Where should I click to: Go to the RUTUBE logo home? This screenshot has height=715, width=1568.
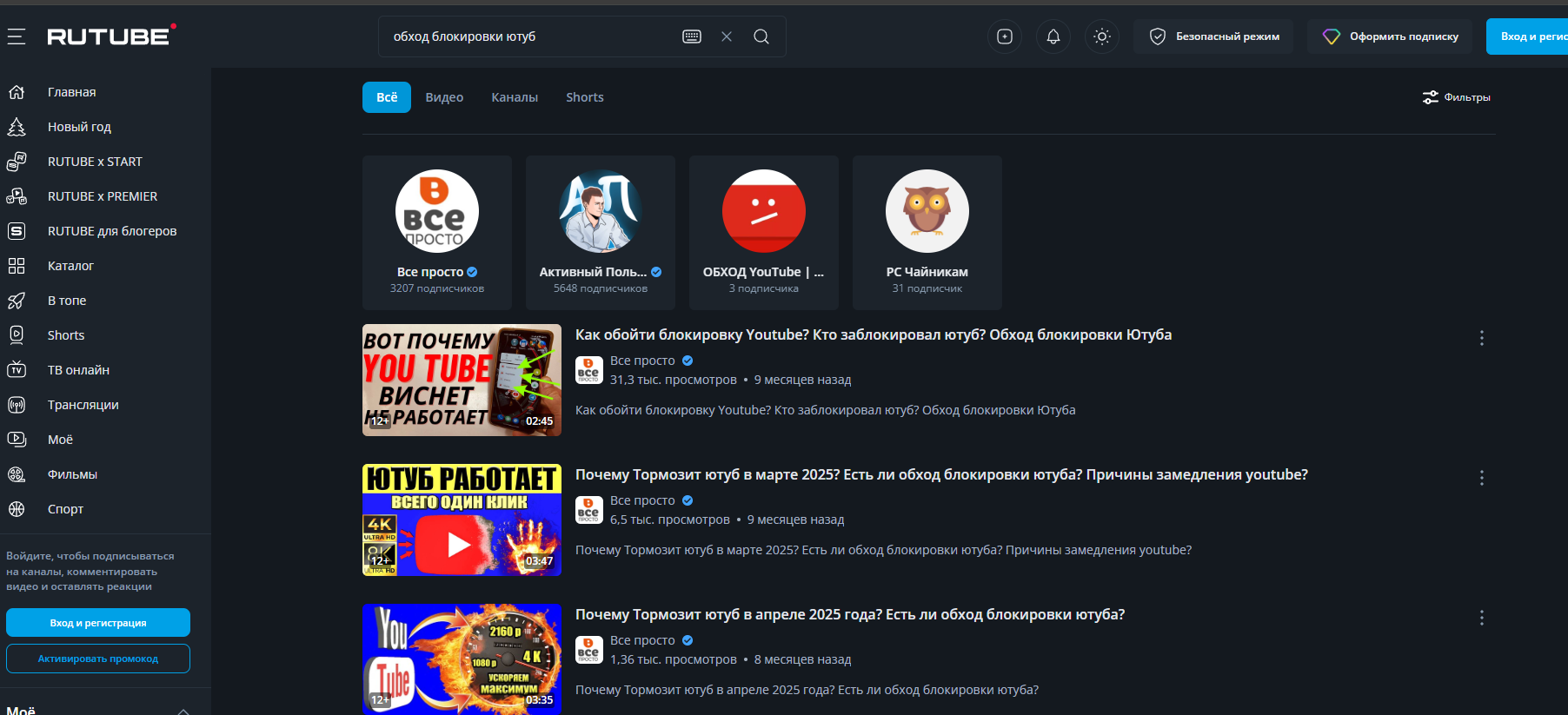point(111,36)
